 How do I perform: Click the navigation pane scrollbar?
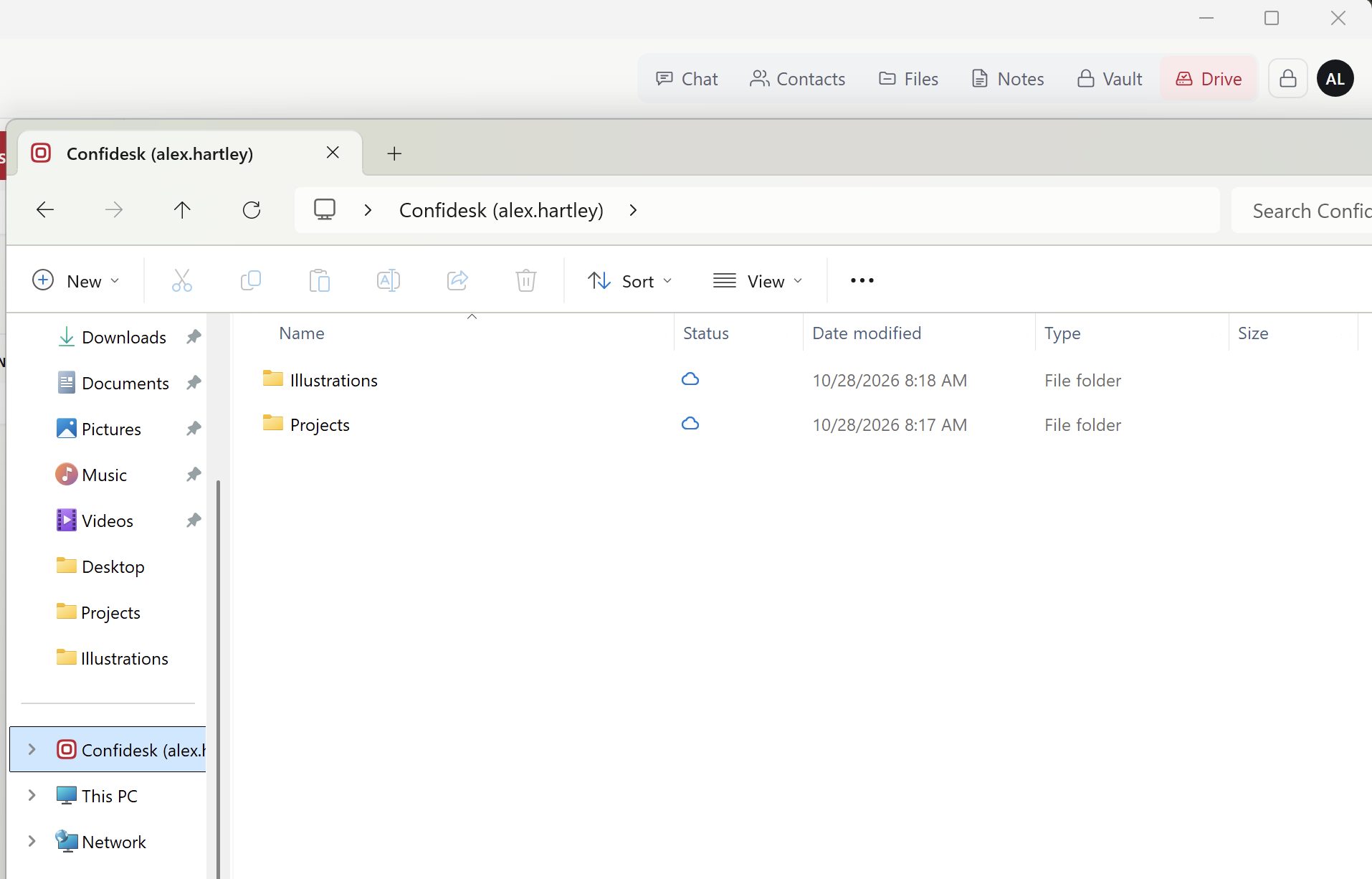pyautogui.click(x=218, y=678)
